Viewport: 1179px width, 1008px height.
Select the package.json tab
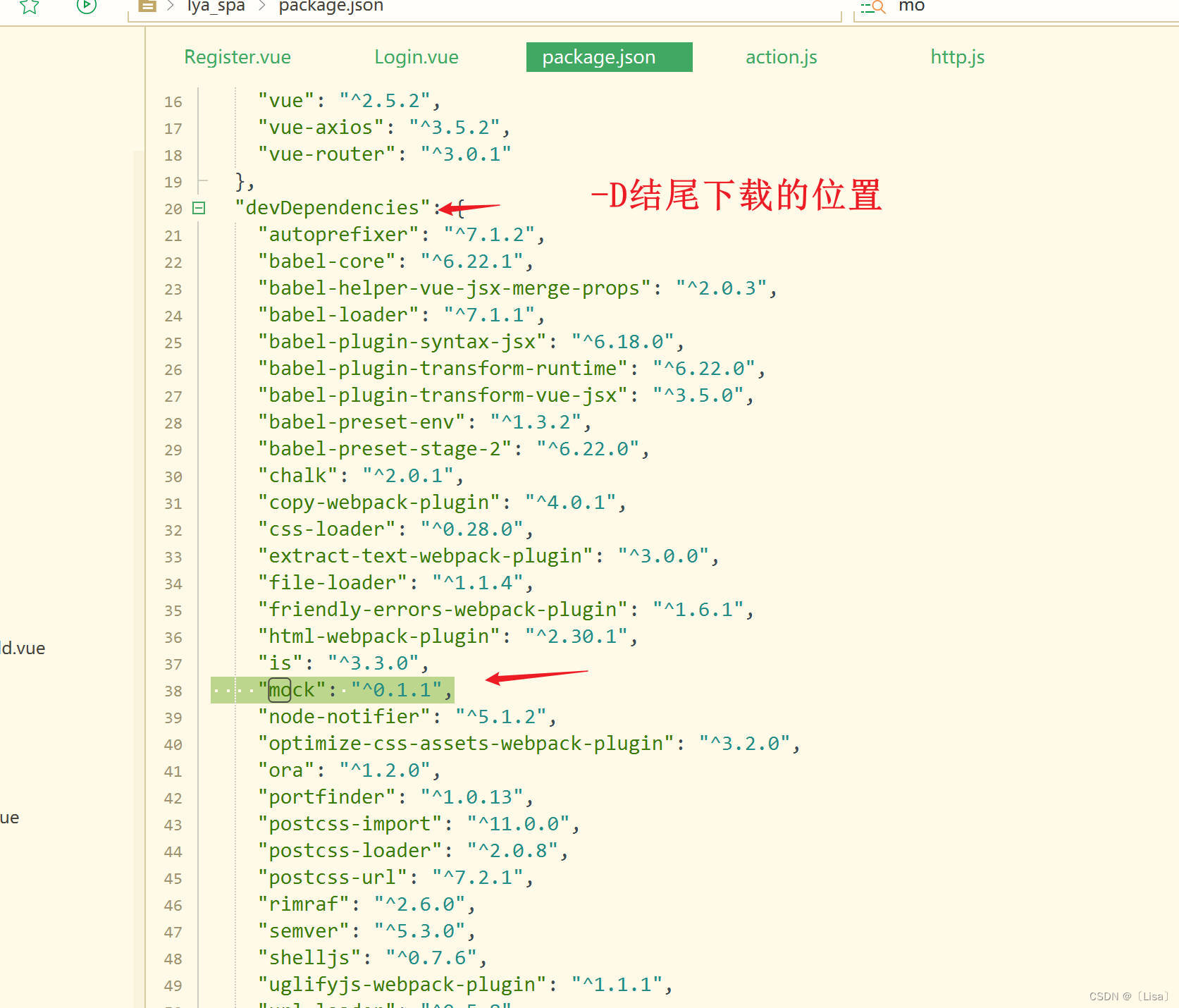609,56
